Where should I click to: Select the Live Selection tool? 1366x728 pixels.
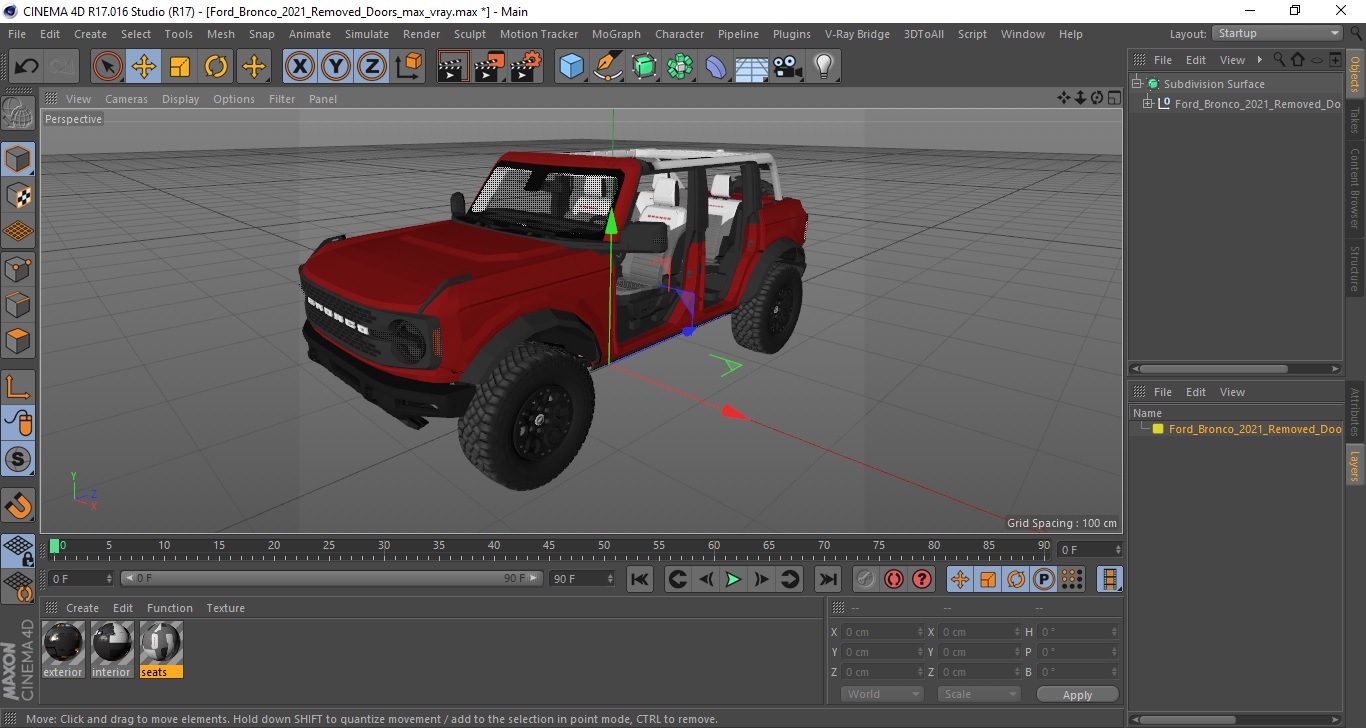[x=108, y=67]
